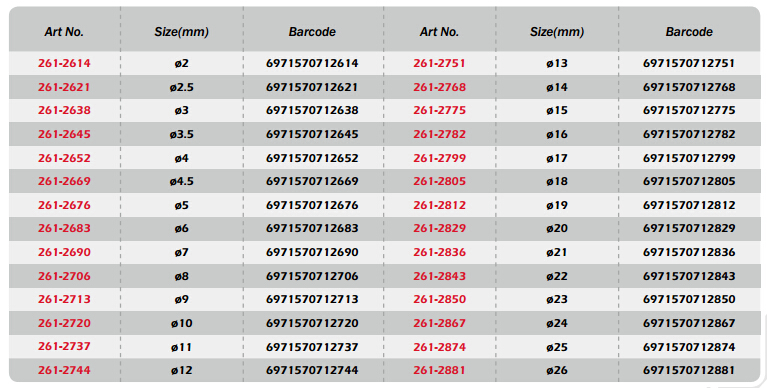This screenshot has width=767, height=388.
Task: Click the left Size(mm) header
Action: pyautogui.click(x=181, y=32)
